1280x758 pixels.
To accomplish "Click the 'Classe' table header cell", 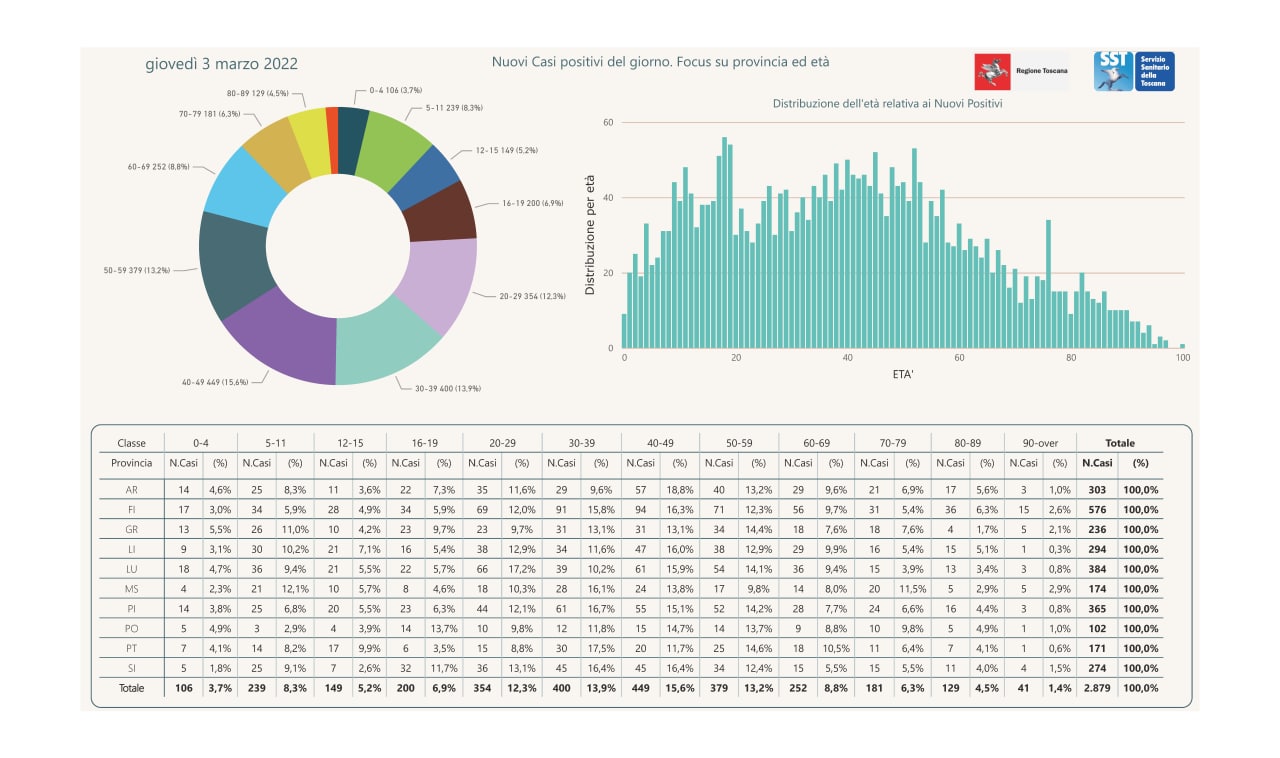I will [131, 443].
